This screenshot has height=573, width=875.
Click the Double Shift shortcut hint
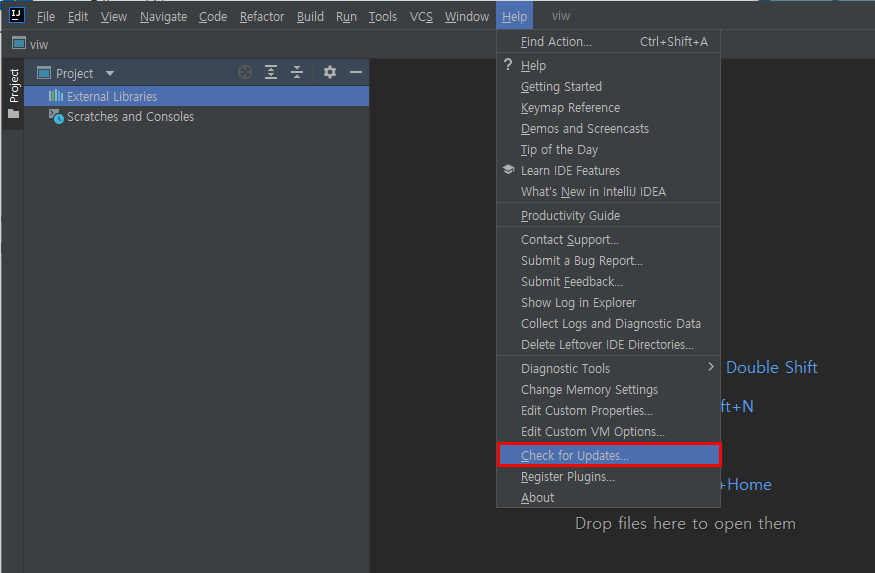tap(771, 367)
